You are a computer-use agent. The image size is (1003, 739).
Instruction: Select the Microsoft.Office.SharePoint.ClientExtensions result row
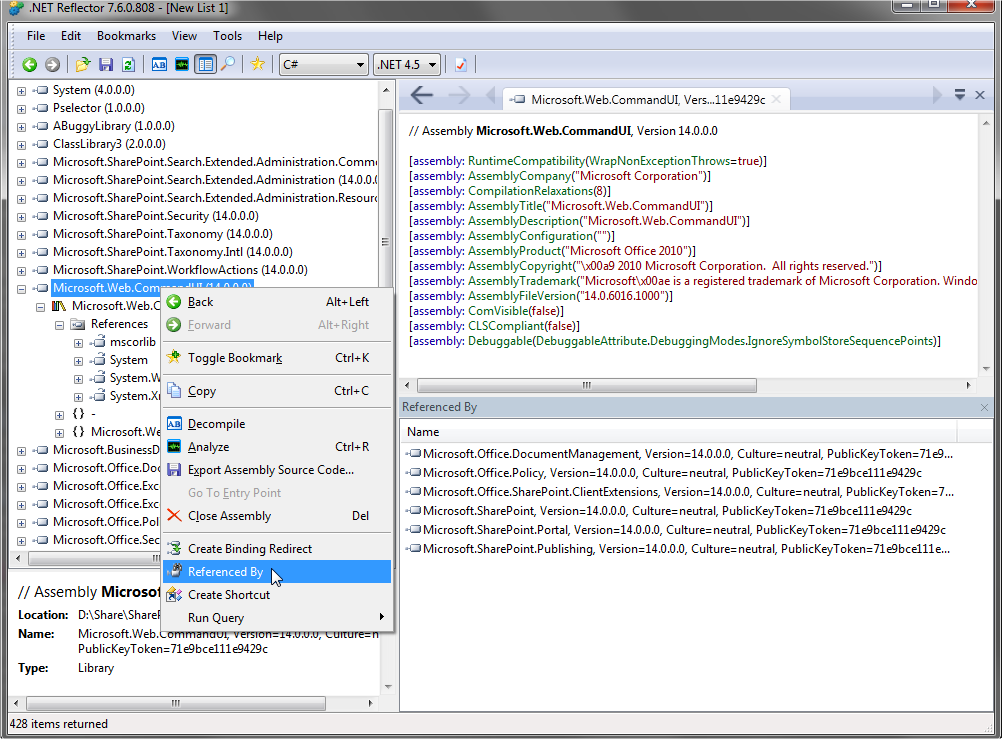[679, 493]
